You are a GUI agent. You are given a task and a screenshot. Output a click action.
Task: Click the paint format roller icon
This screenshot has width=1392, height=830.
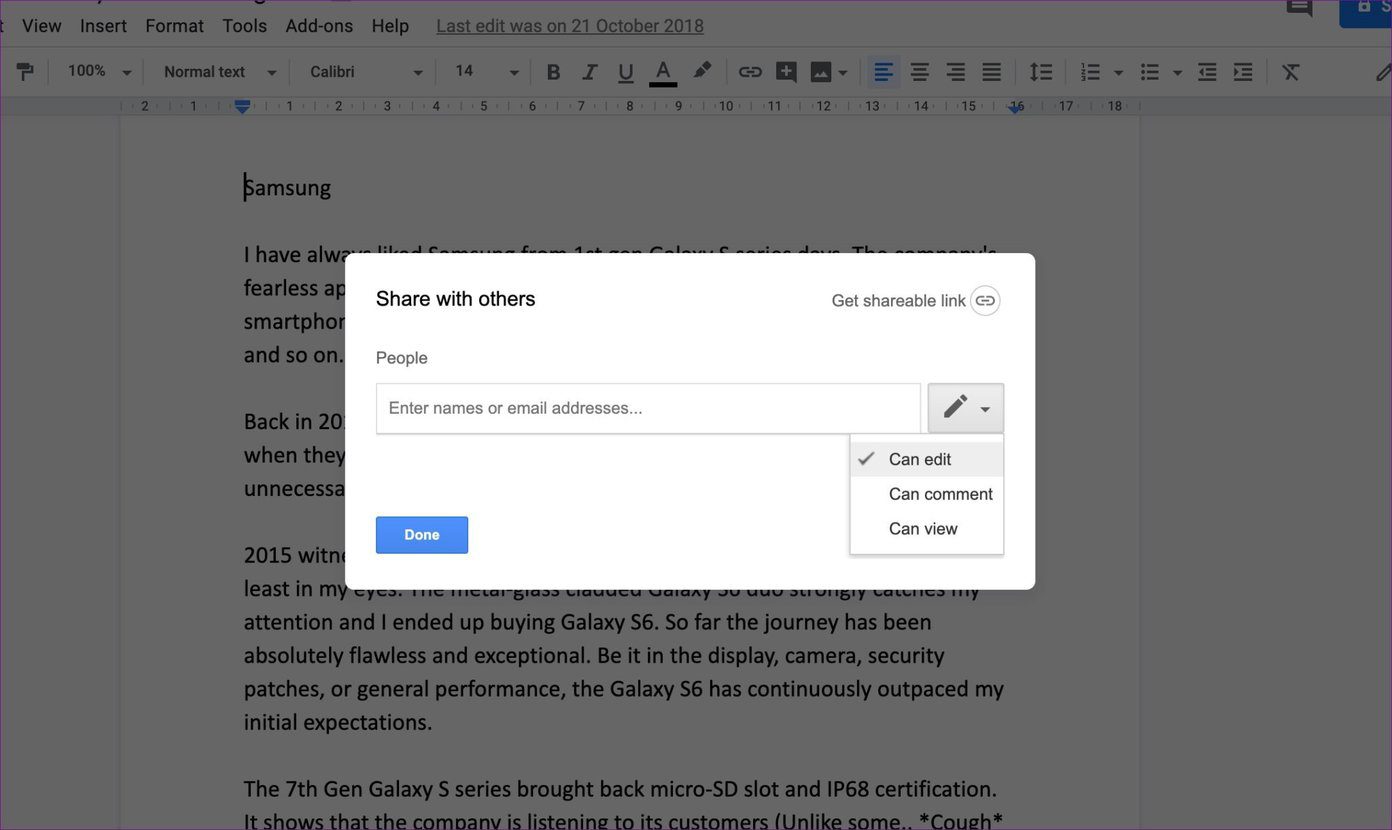(x=25, y=72)
